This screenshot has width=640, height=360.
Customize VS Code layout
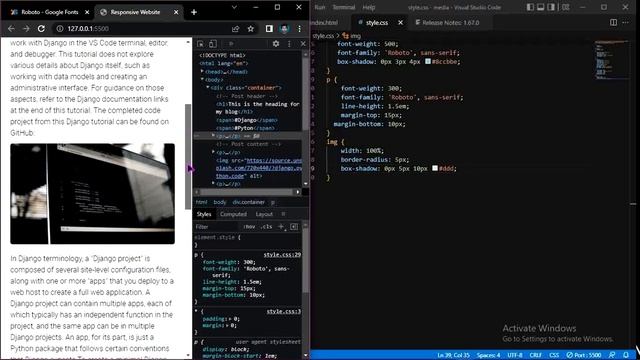pyautogui.click(x=566, y=7)
